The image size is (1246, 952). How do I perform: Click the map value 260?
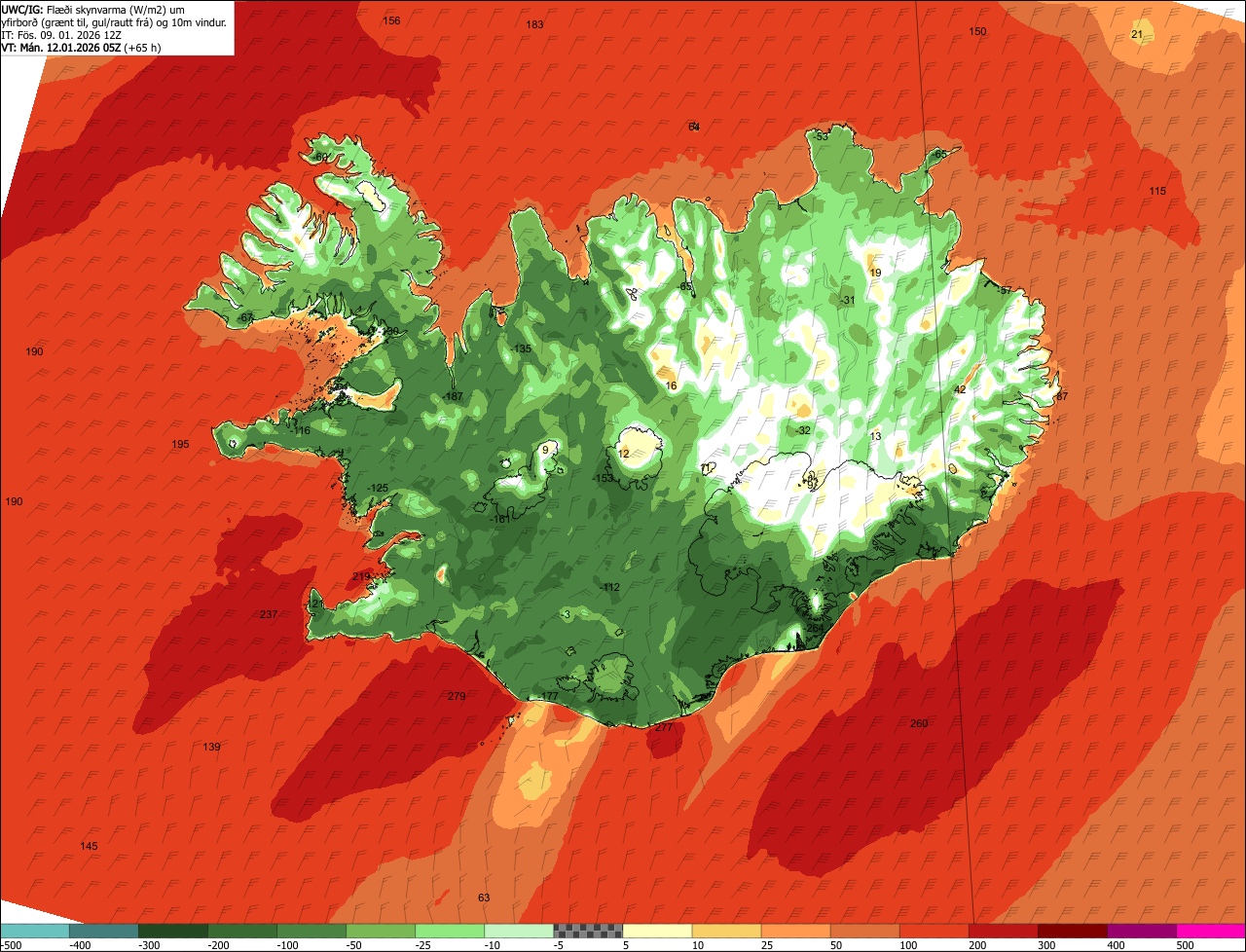click(x=919, y=723)
